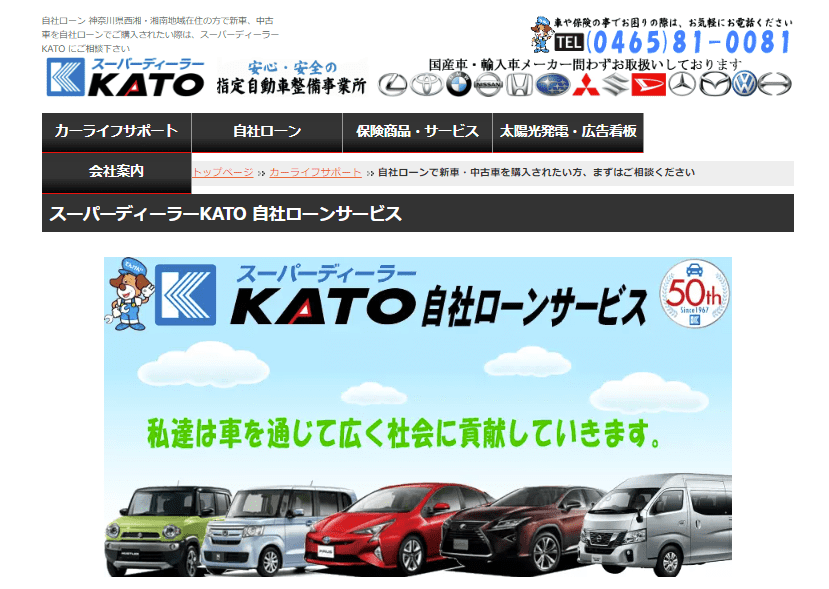The image size is (829, 589).
Task: Click the Super Dealer KATO header logo
Action: [125, 77]
